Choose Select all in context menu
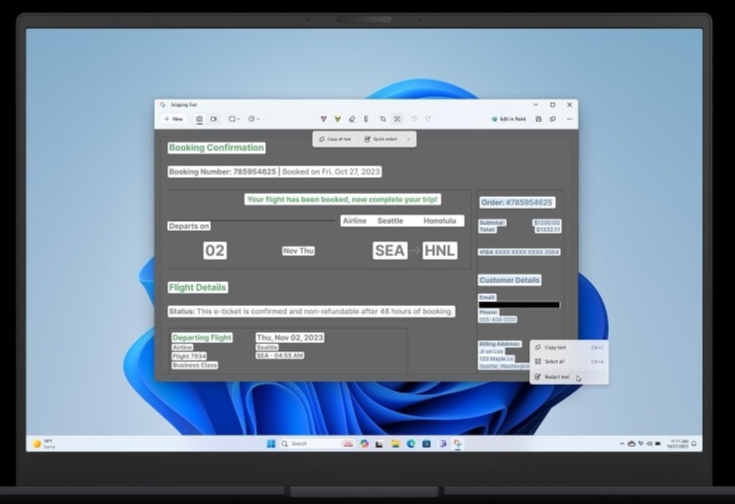This screenshot has width=735, height=504. pos(555,361)
